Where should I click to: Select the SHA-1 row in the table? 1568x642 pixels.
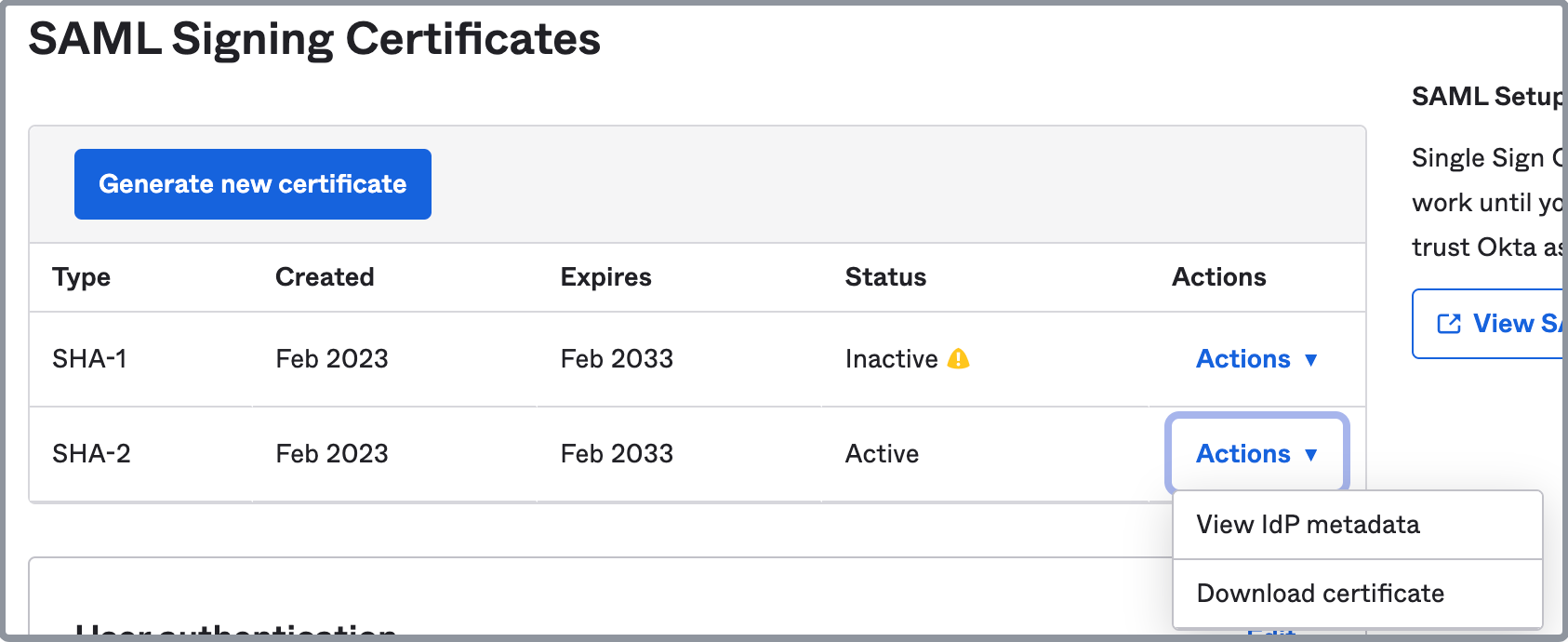(465, 359)
